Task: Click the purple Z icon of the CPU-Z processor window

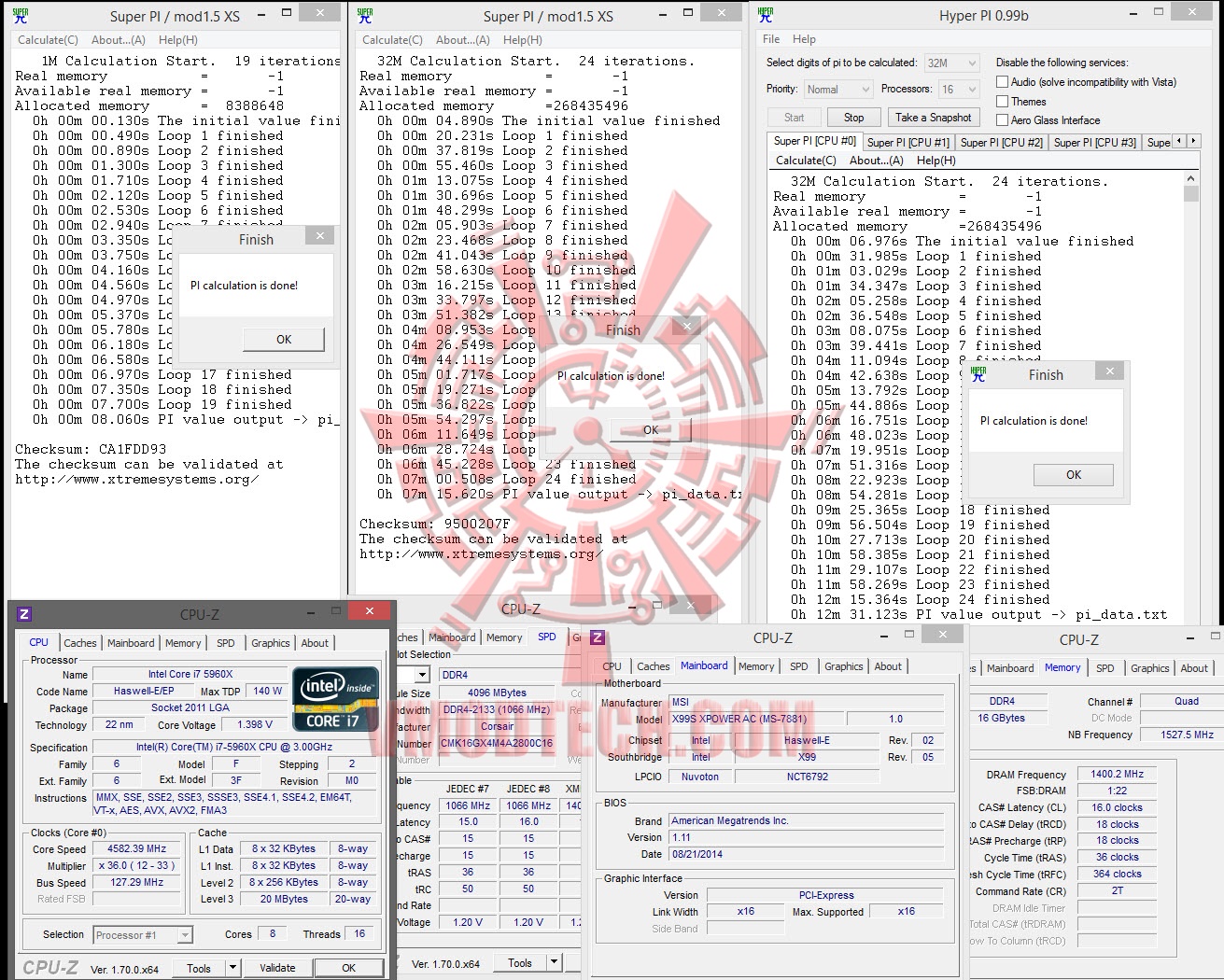Action: [24, 613]
